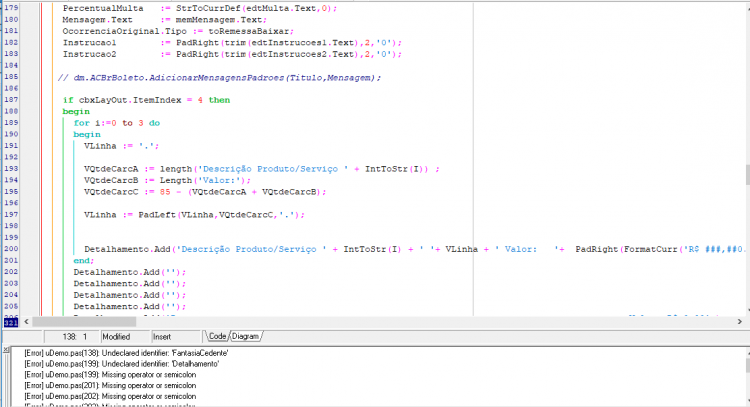Image resolution: width=750 pixels, height=407 pixels.
Task: Select the 'Detalhamento' undeclared identifier error
Action: pyautogui.click(x=121, y=364)
